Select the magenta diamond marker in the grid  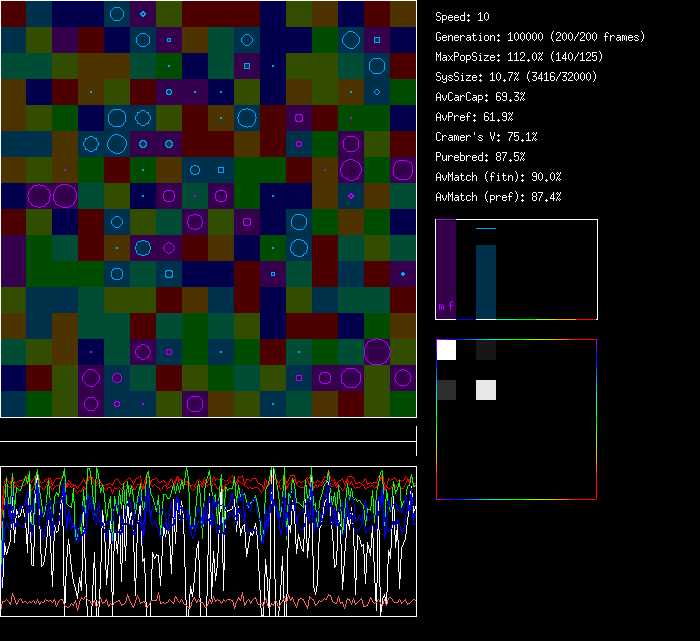(x=351, y=196)
